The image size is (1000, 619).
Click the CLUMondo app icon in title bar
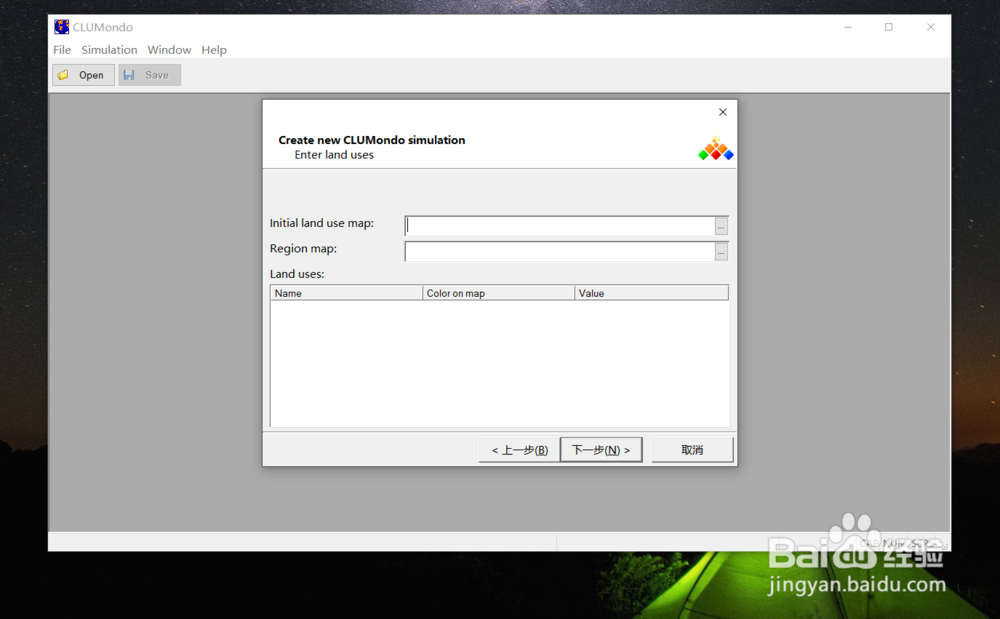(62, 27)
